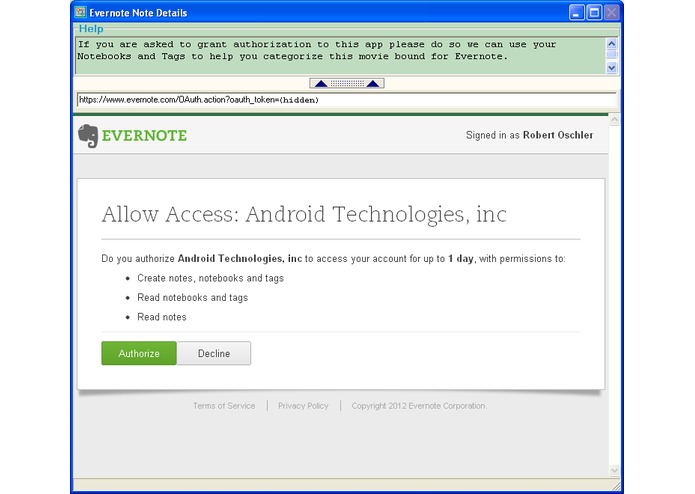The height and width of the screenshot is (494, 695).
Task: Click the "Allow Access: Android Technologies, inc" heading
Action: (304, 214)
